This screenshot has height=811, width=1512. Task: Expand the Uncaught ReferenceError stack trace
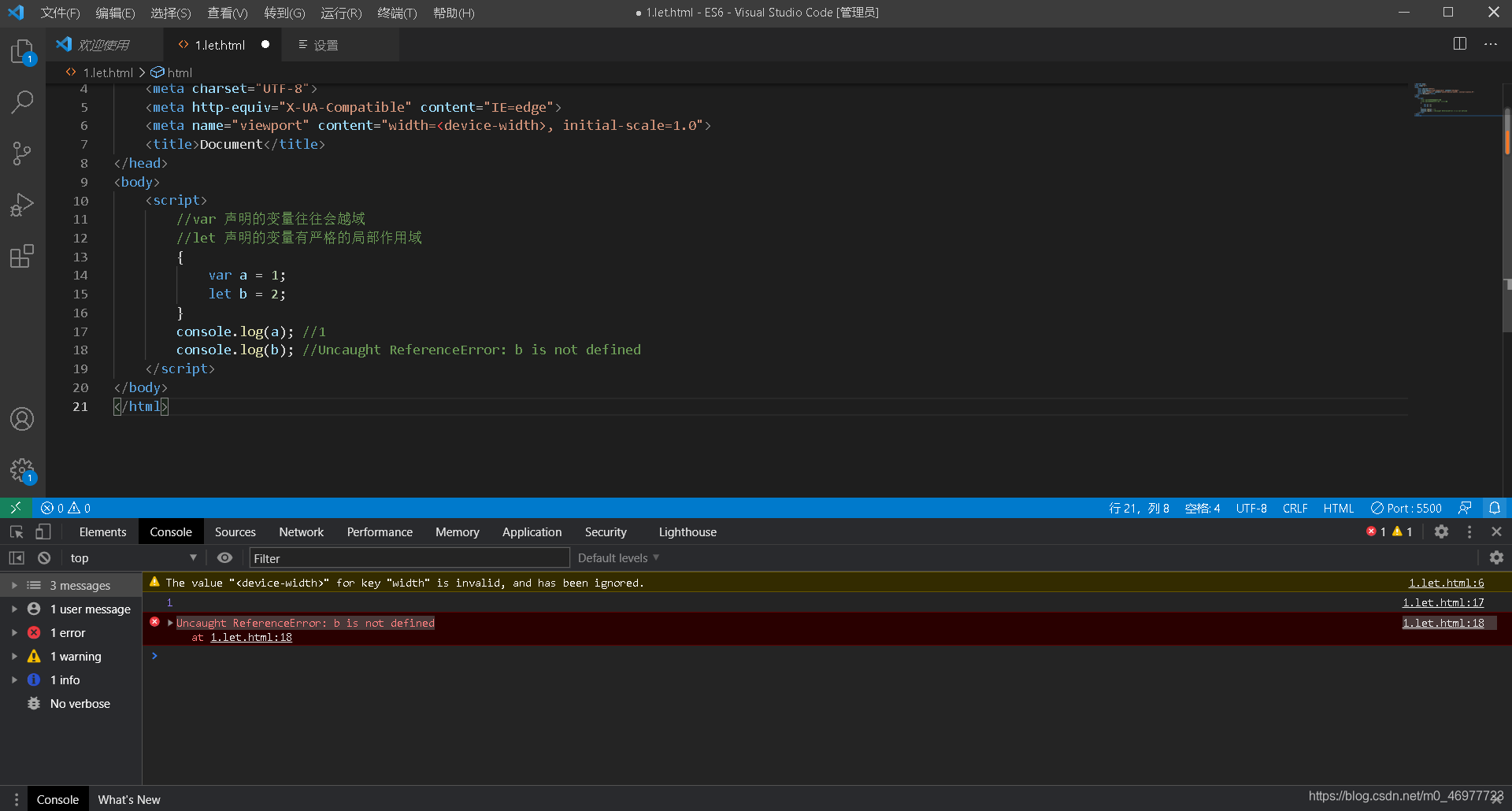tap(170, 623)
